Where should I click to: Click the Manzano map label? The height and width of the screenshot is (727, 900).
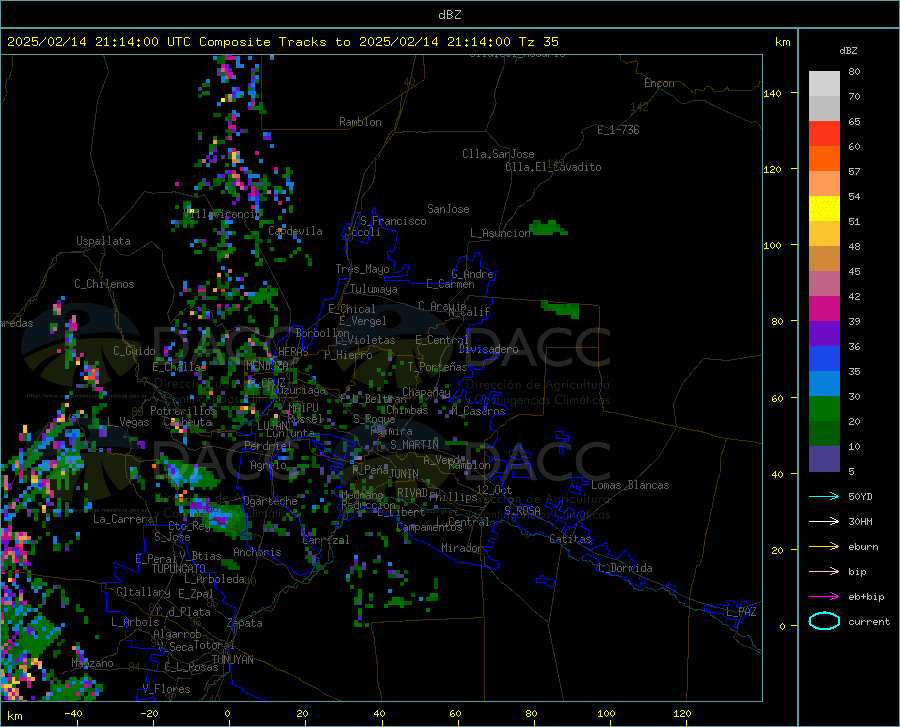(92, 663)
